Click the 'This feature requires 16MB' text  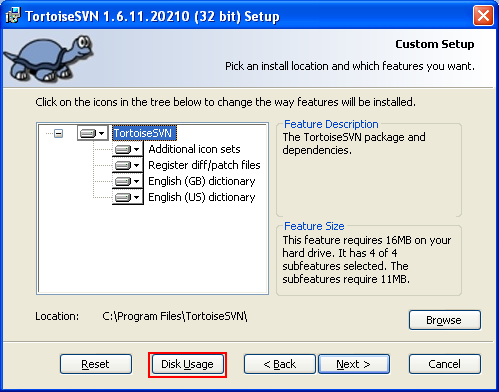pyautogui.click(x=367, y=259)
